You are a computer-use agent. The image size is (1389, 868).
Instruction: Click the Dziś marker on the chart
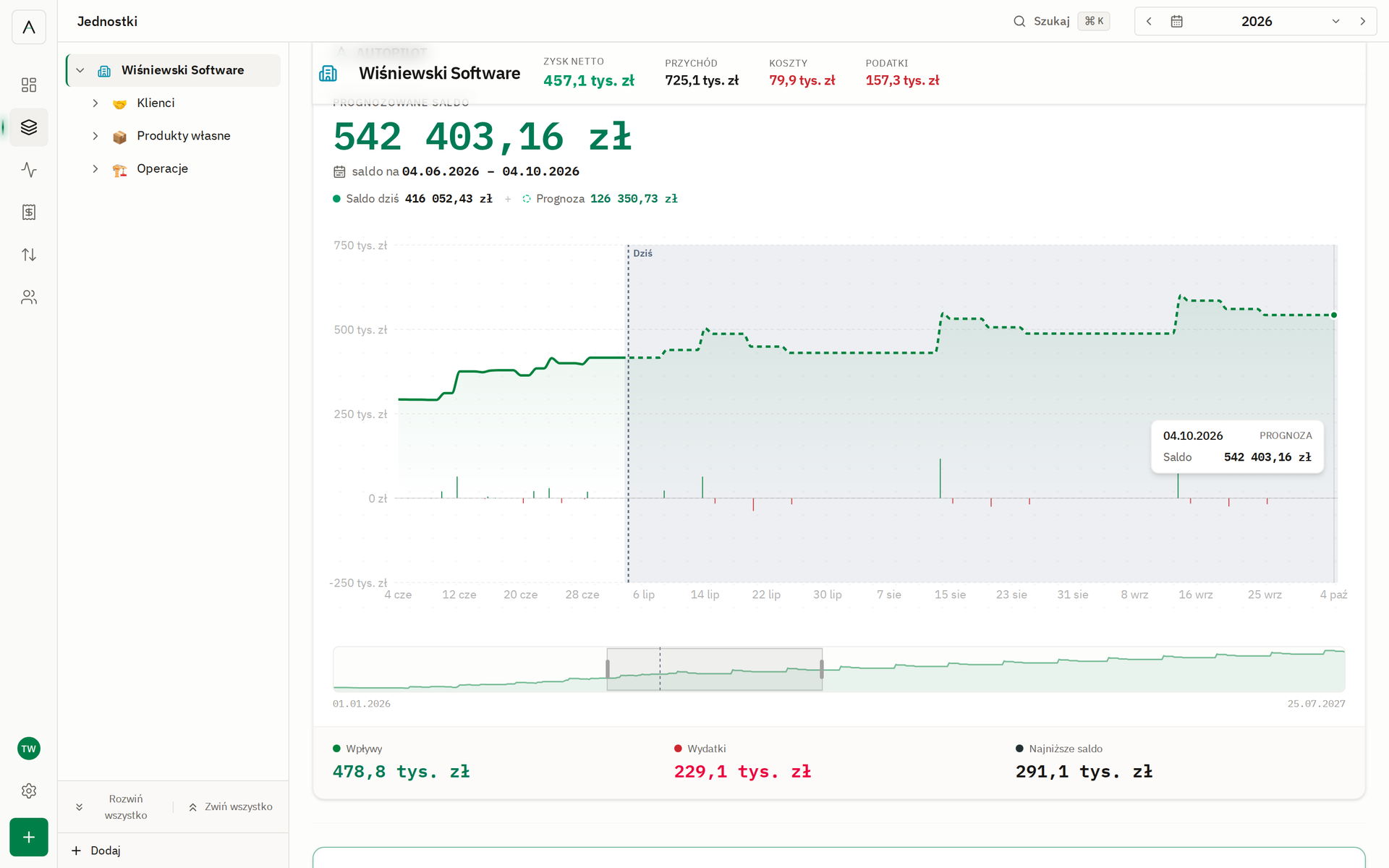pyautogui.click(x=642, y=253)
